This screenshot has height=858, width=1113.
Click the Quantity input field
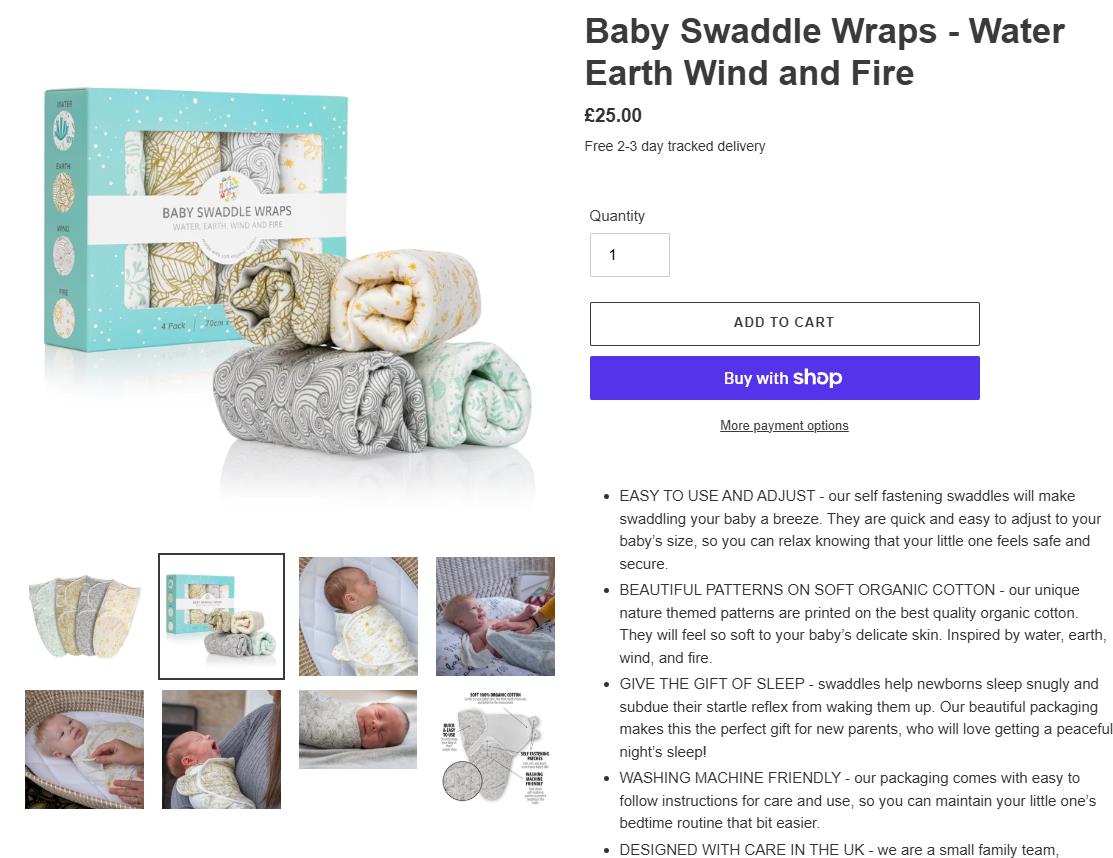point(630,255)
